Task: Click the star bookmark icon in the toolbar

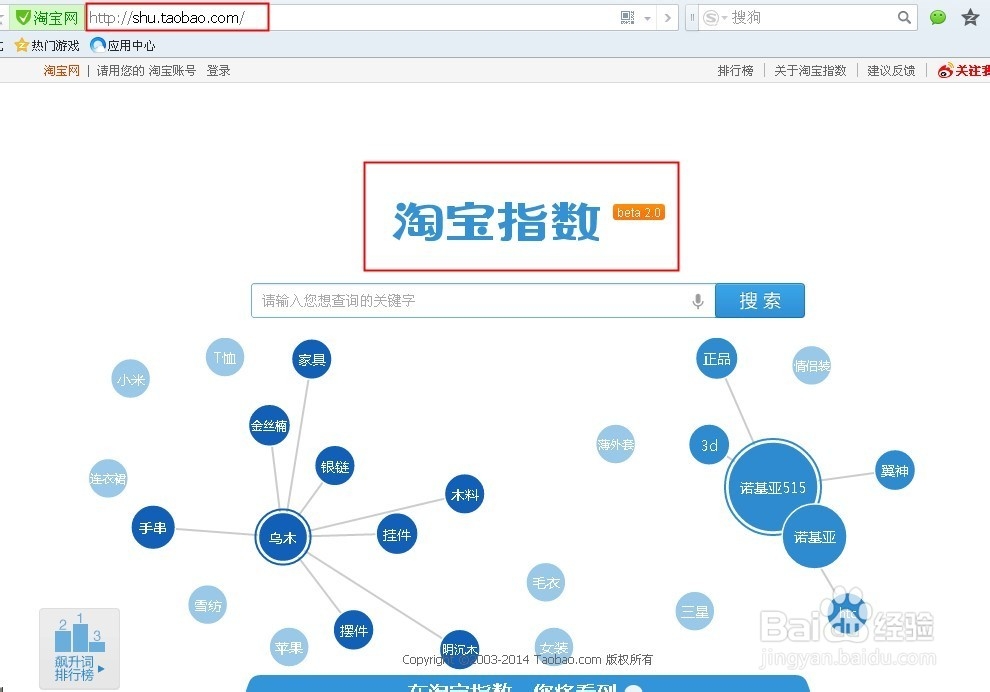Action: [969, 17]
